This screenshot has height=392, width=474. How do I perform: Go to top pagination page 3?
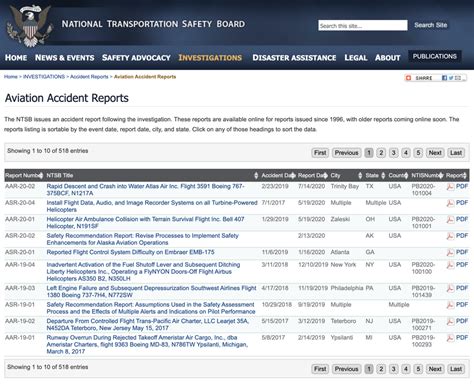pos(394,153)
